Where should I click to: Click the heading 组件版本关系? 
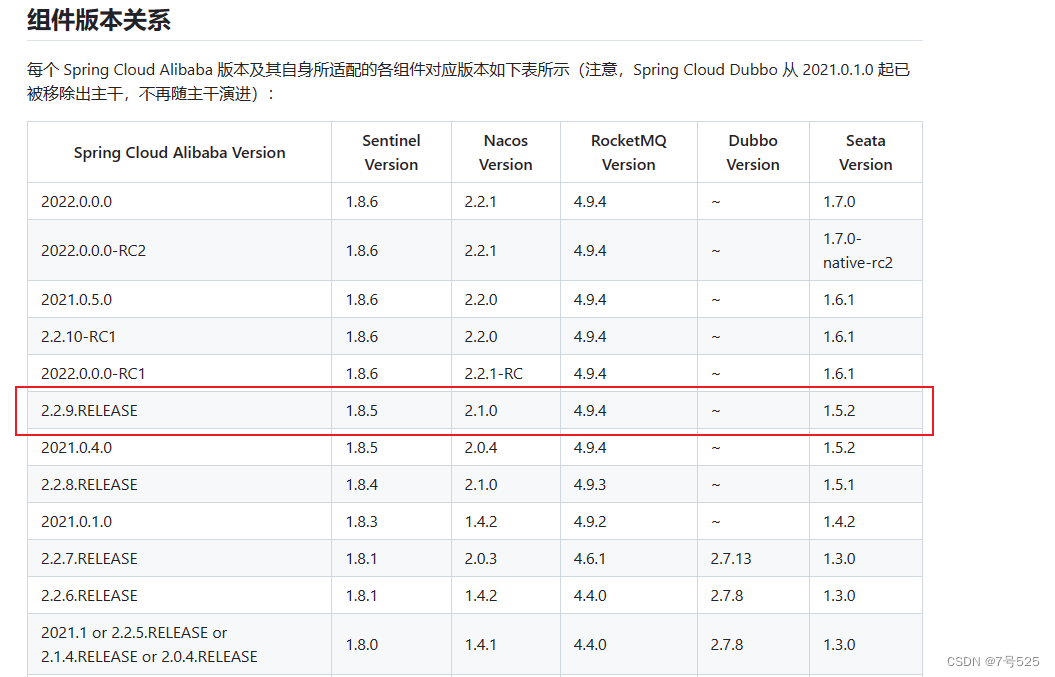(x=99, y=20)
